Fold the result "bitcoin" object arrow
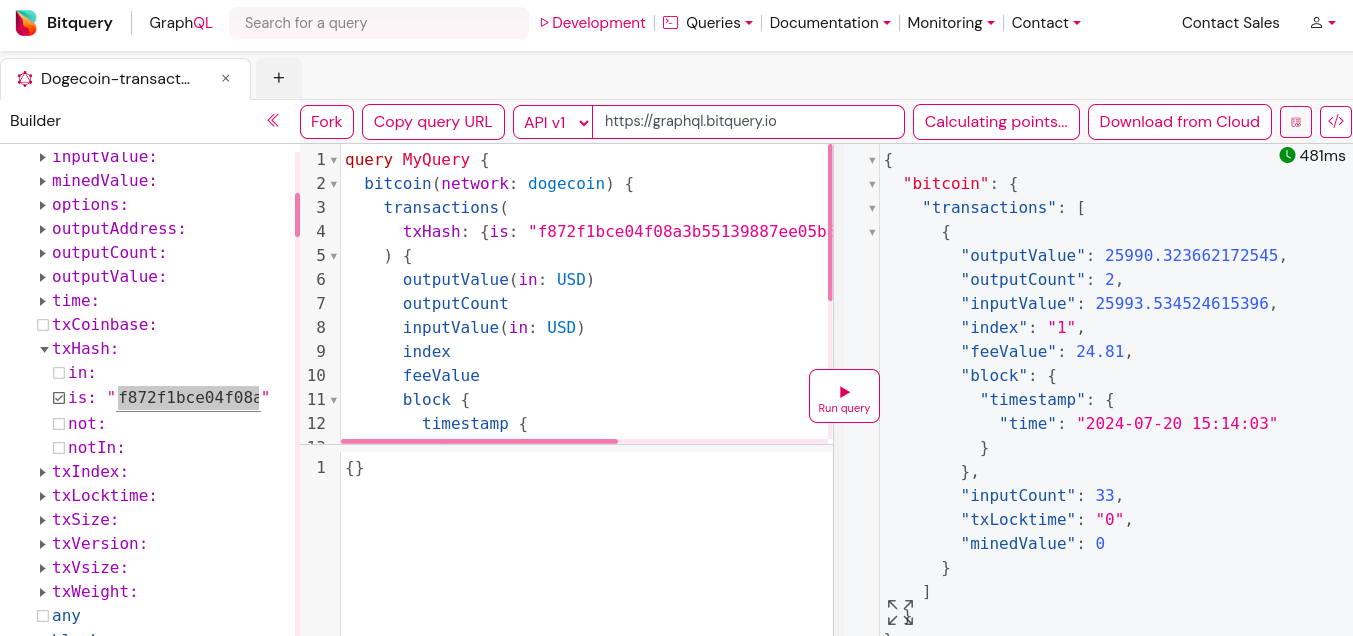This screenshot has width=1353, height=636. point(872,184)
